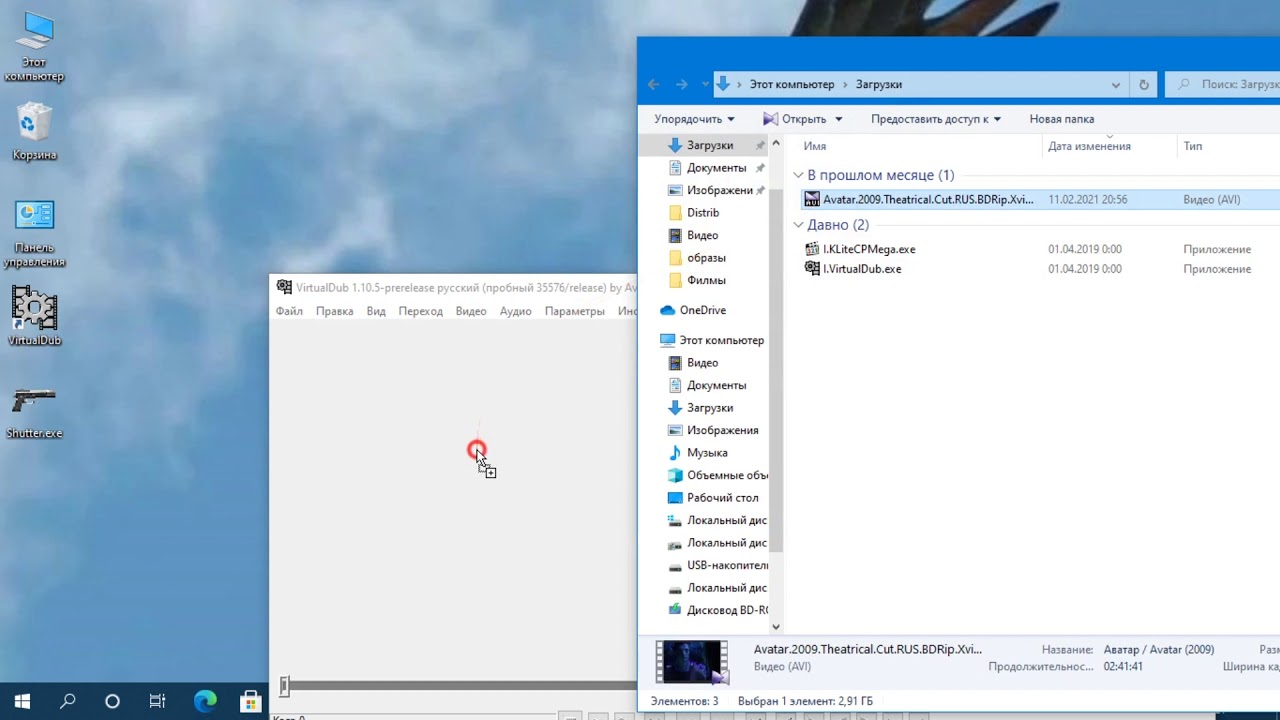The image size is (1280, 720).
Task: Expand the arrow next to Открыть
Action: click(838, 119)
